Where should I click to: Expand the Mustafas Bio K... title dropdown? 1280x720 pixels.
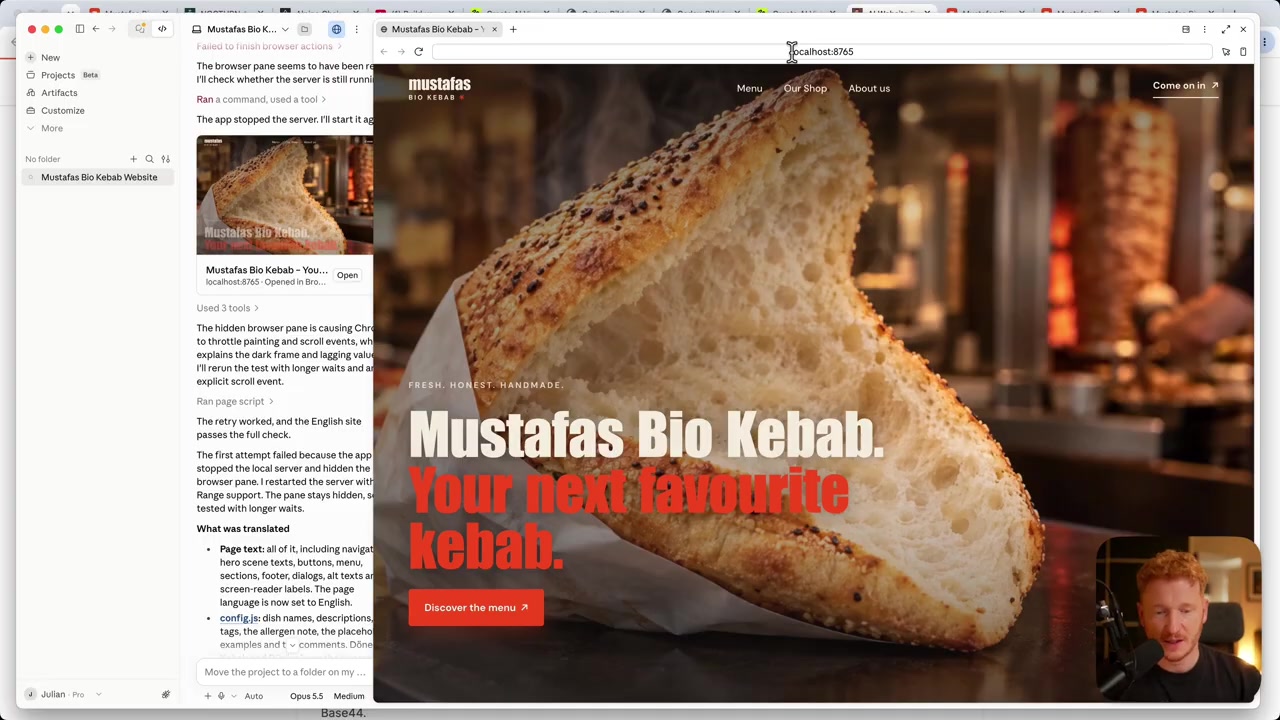[x=285, y=29]
